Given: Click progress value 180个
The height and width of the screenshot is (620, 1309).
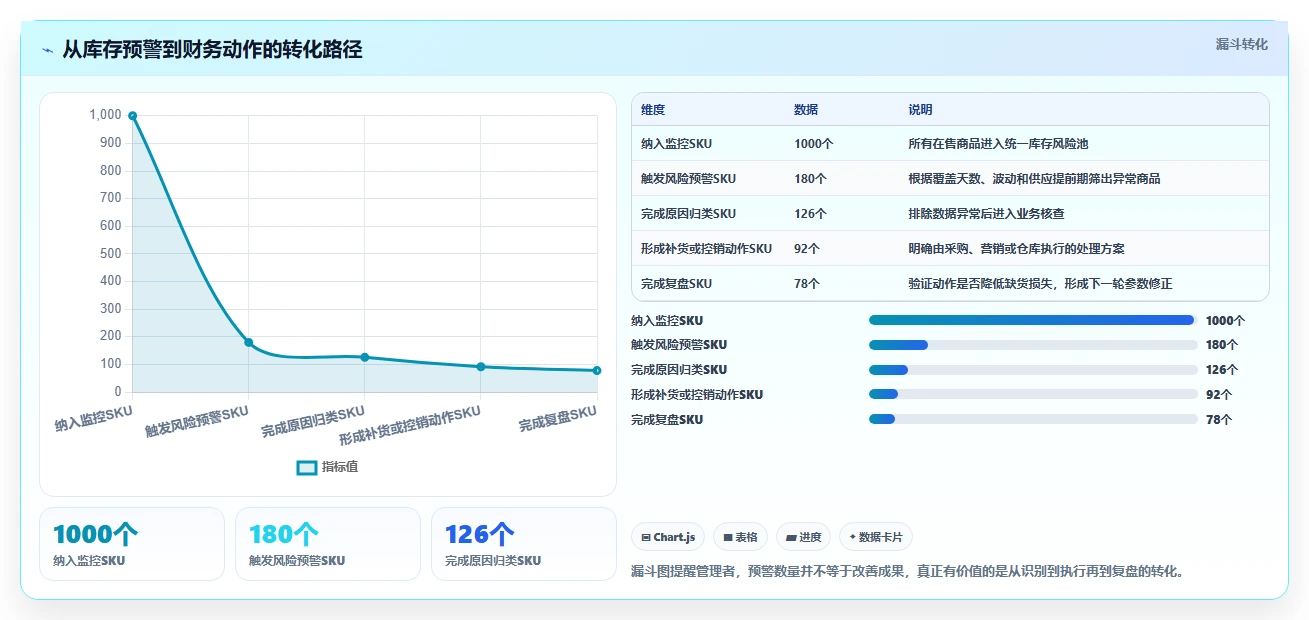Looking at the screenshot, I should pyautogui.click(x=1223, y=345).
